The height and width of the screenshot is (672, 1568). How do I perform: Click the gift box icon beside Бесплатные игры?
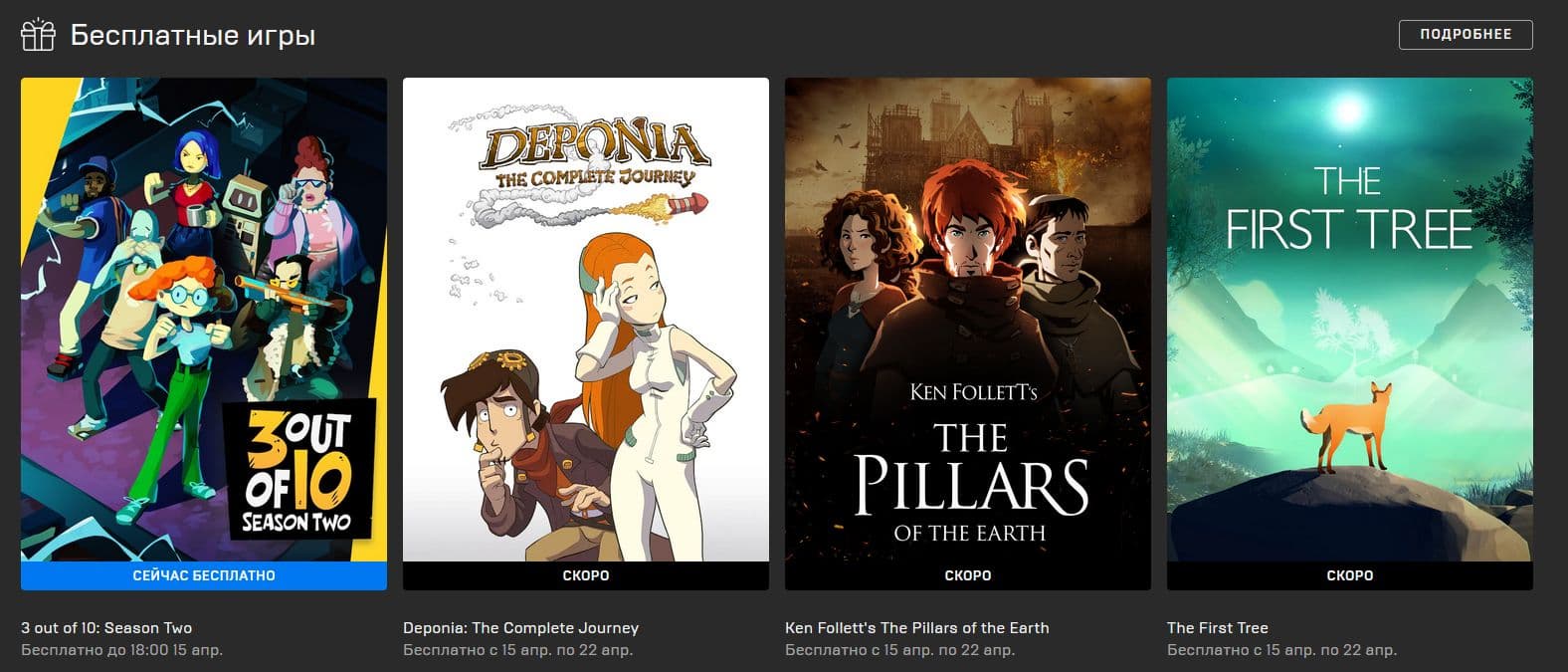[x=38, y=35]
